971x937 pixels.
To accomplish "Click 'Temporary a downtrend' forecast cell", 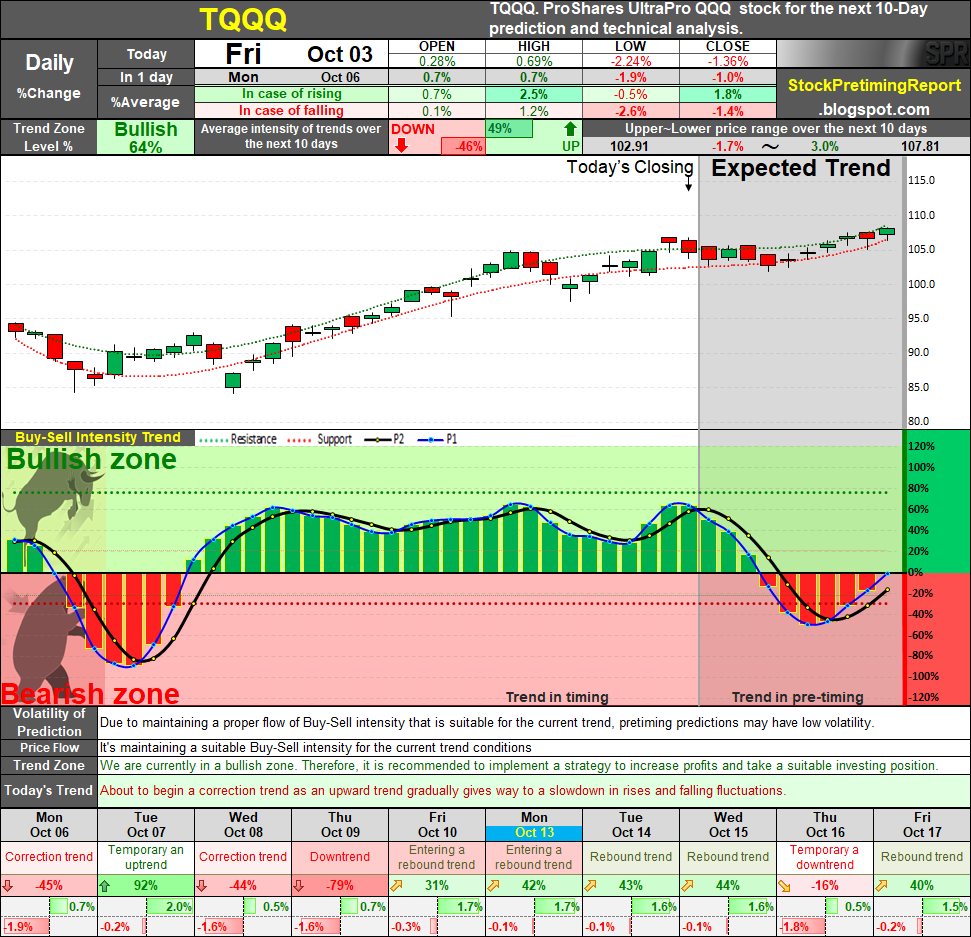I will (825, 857).
